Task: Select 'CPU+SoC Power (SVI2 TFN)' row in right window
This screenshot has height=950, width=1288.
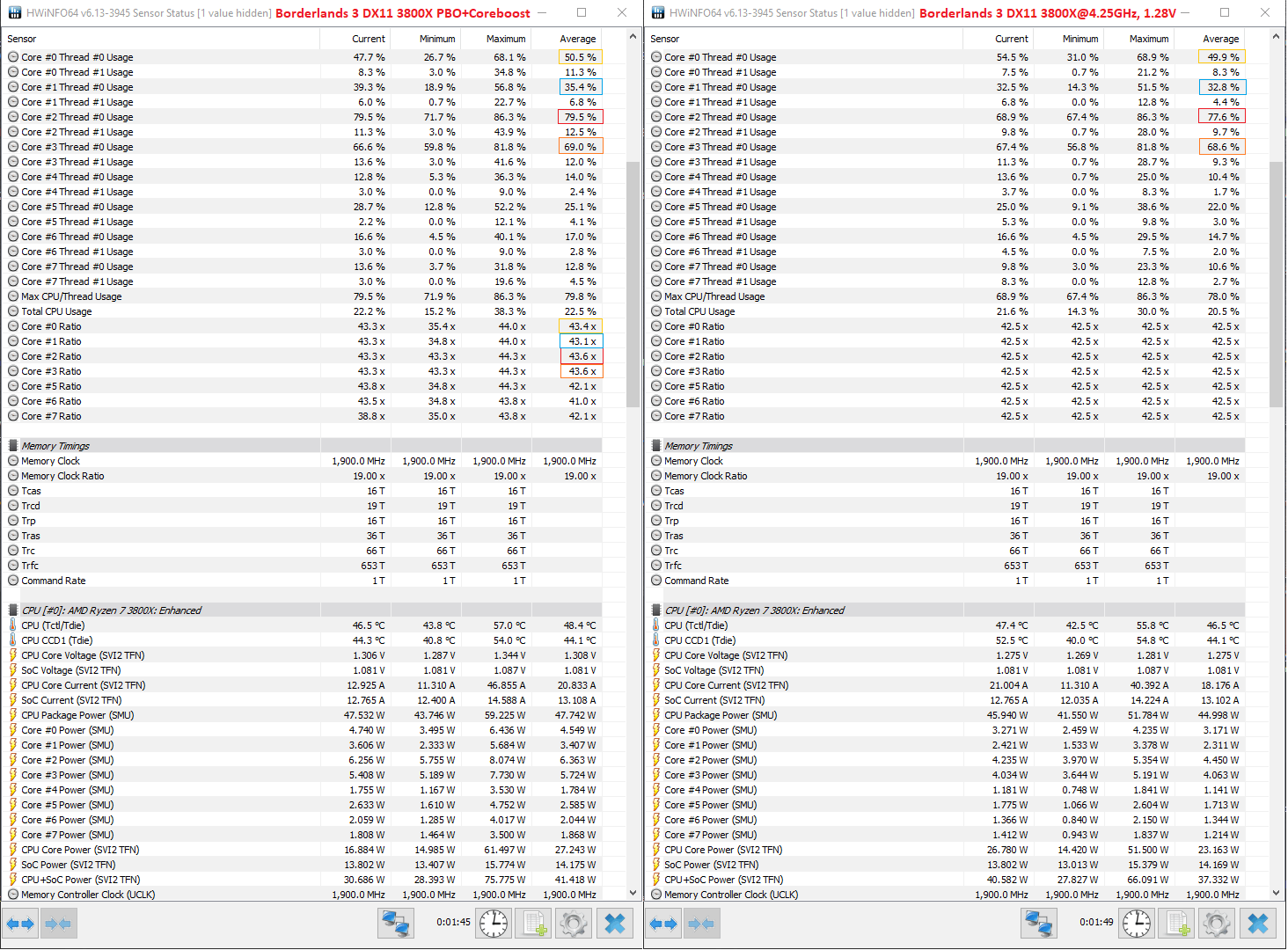Action: pos(946,880)
